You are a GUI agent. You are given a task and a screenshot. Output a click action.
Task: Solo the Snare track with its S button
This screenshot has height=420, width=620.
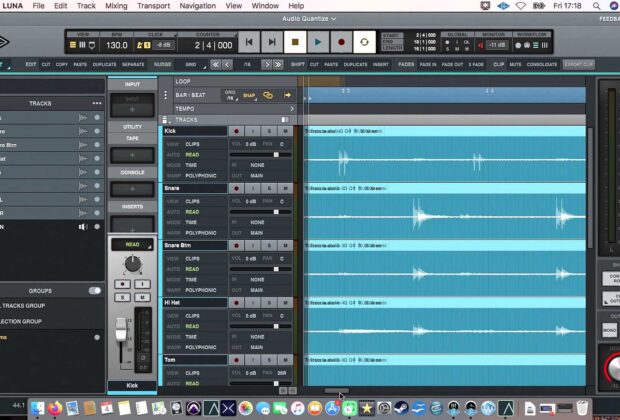[x=269, y=188]
